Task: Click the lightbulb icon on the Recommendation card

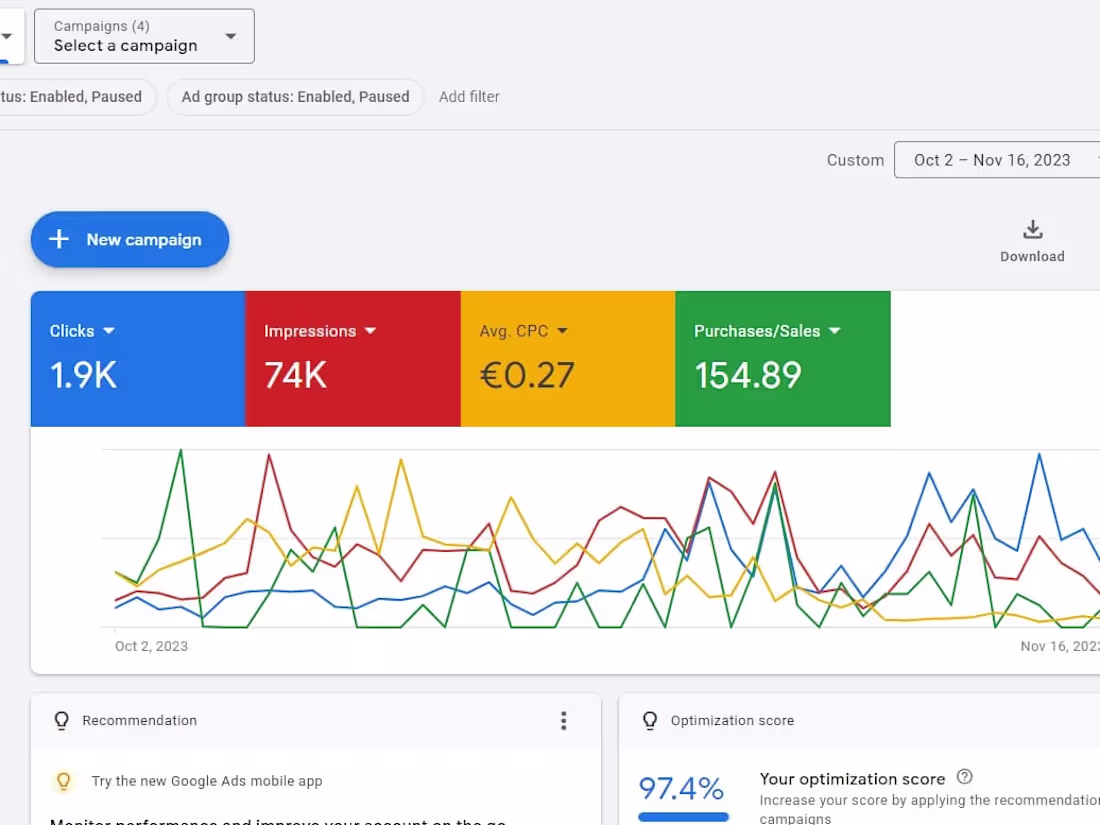Action: [x=61, y=720]
